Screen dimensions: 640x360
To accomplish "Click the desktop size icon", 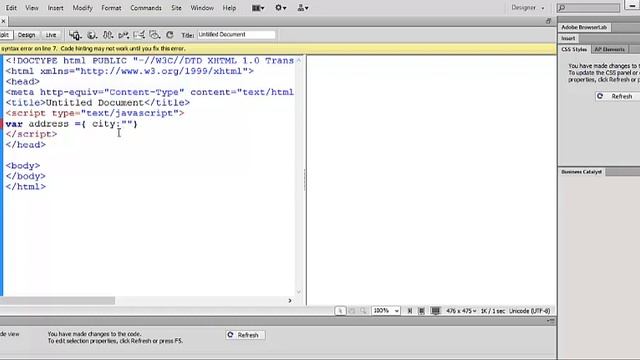I will [436, 311].
